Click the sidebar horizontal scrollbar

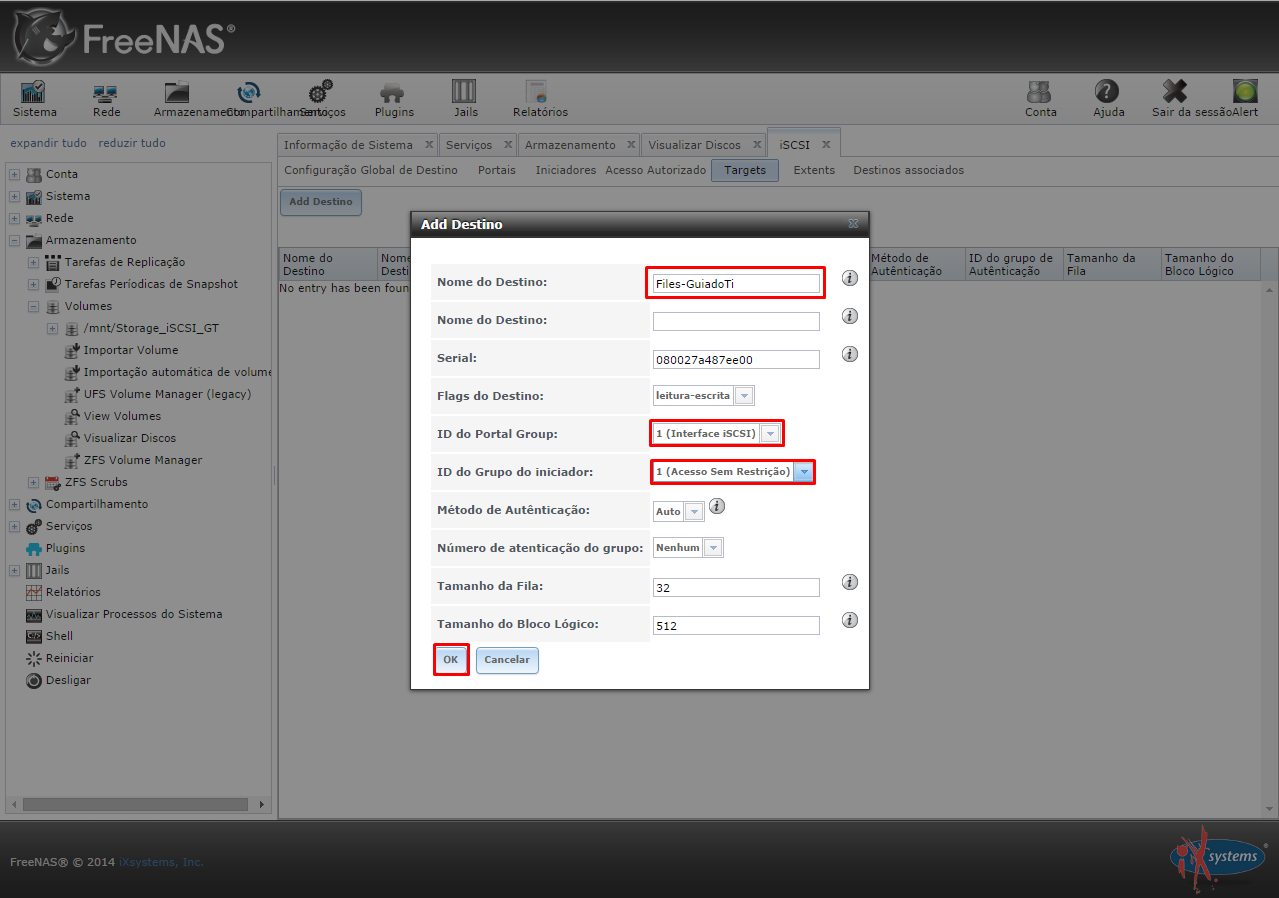pyautogui.click(x=134, y=804)
